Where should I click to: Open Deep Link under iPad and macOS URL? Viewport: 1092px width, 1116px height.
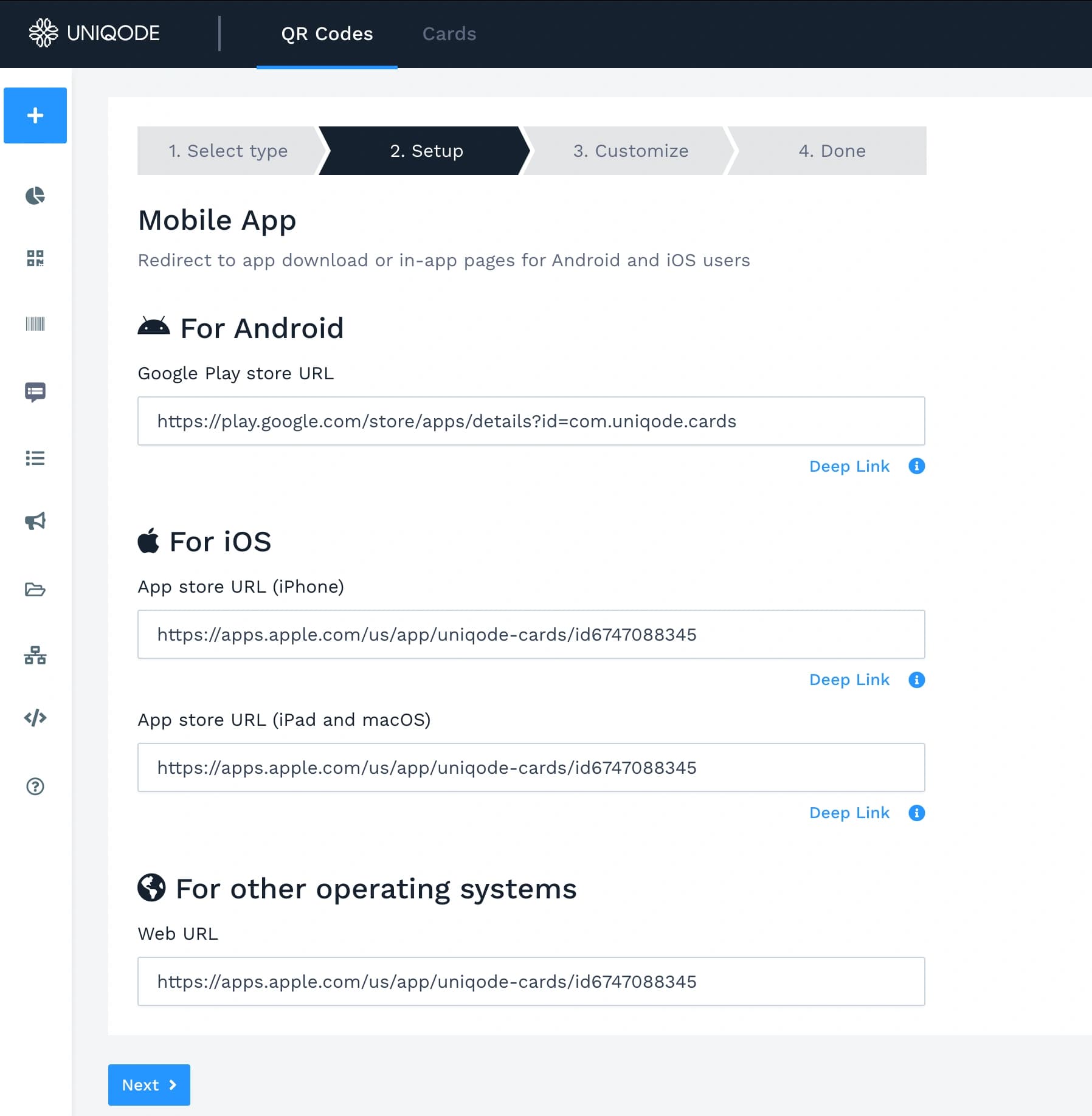pyautogui.click(x=849, y=813)
